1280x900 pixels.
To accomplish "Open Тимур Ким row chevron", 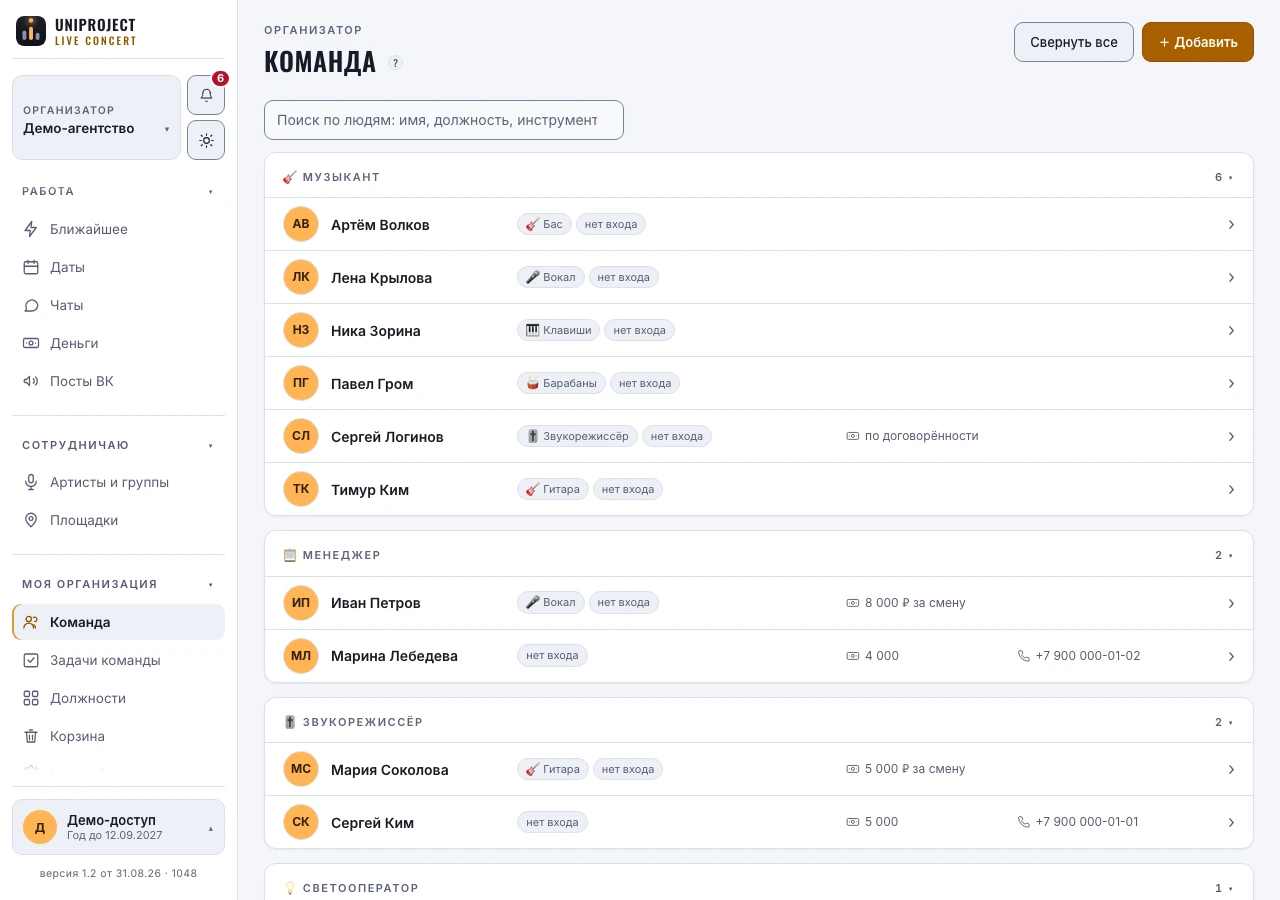I will [x=1231, y=490].
